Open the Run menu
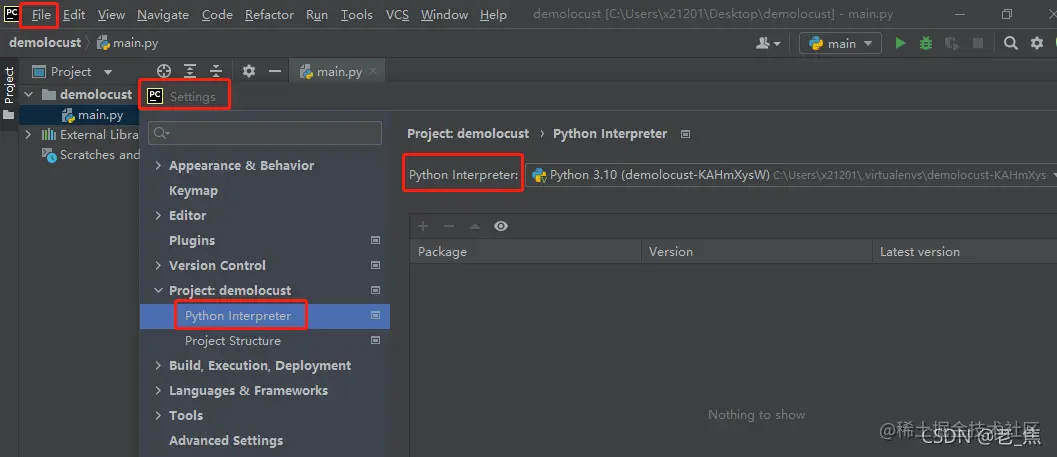 click(317, 14)
